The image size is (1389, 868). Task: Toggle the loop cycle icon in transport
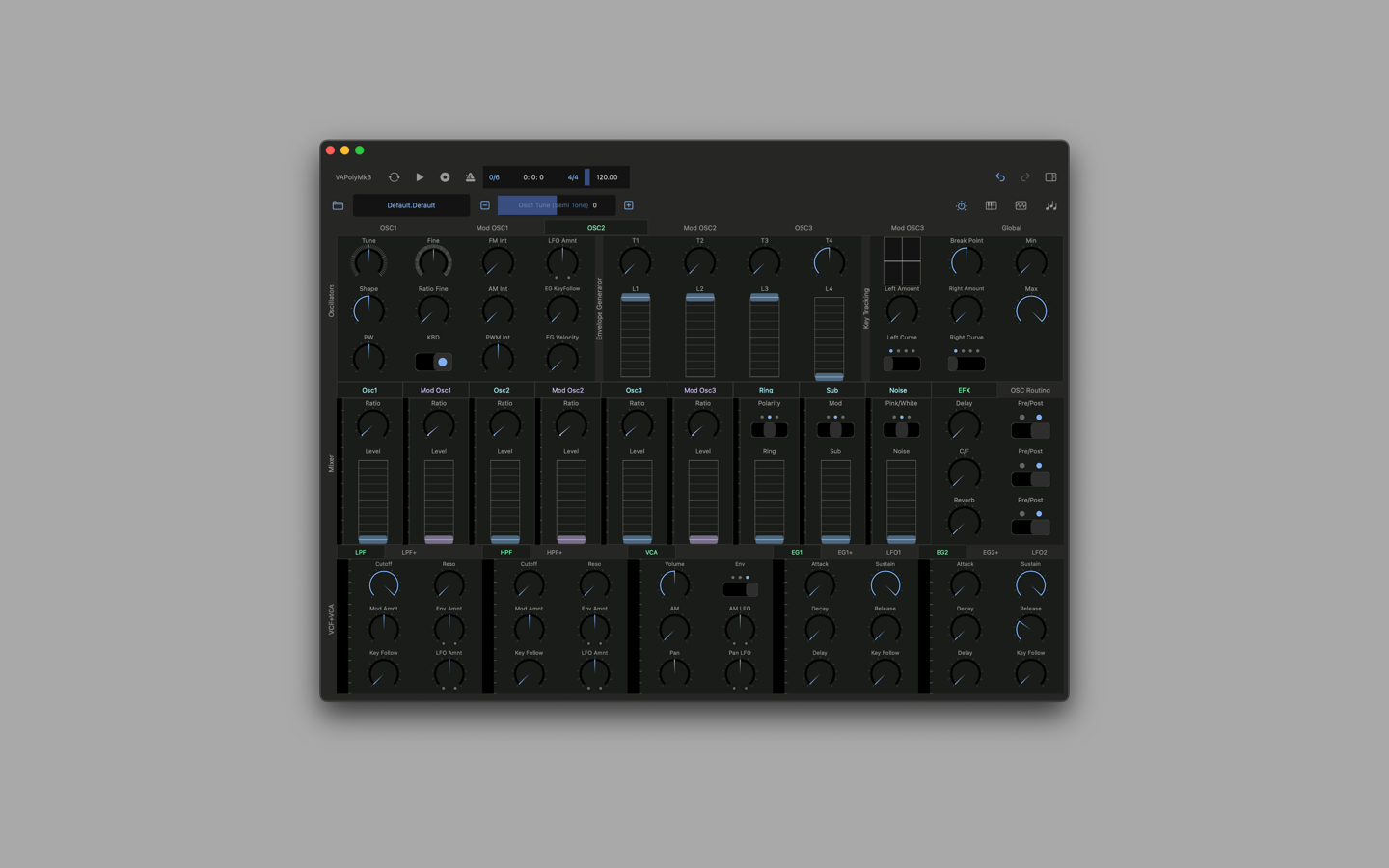pos(394,177)
